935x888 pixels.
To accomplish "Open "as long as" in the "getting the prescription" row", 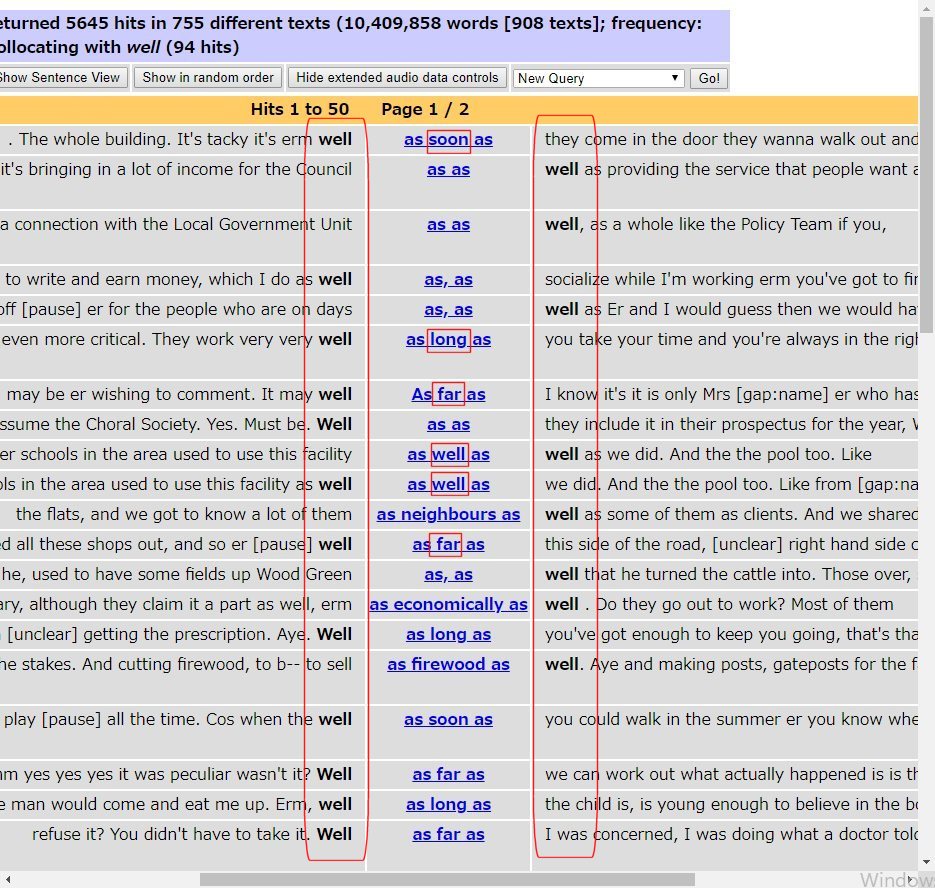I will pos(448,635).
